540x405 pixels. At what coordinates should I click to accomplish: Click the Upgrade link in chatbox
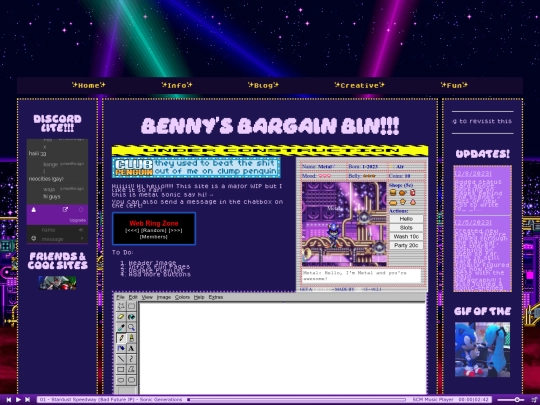pos(77,220)
